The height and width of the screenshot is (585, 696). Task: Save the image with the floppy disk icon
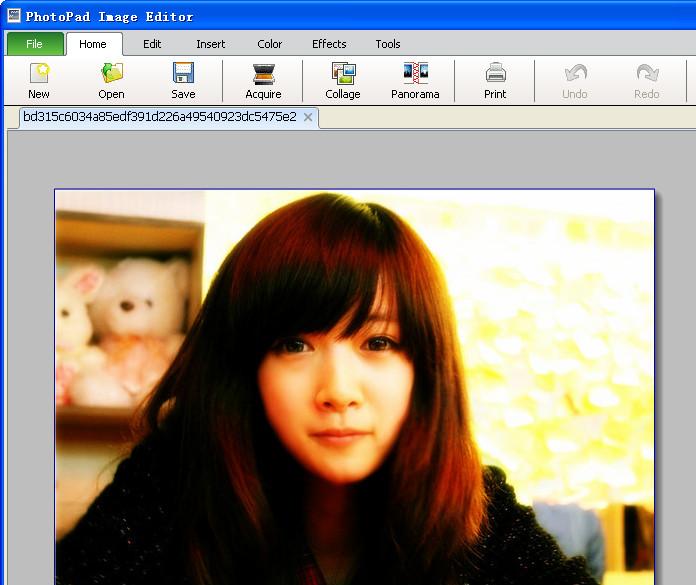(x=183, y=74)
